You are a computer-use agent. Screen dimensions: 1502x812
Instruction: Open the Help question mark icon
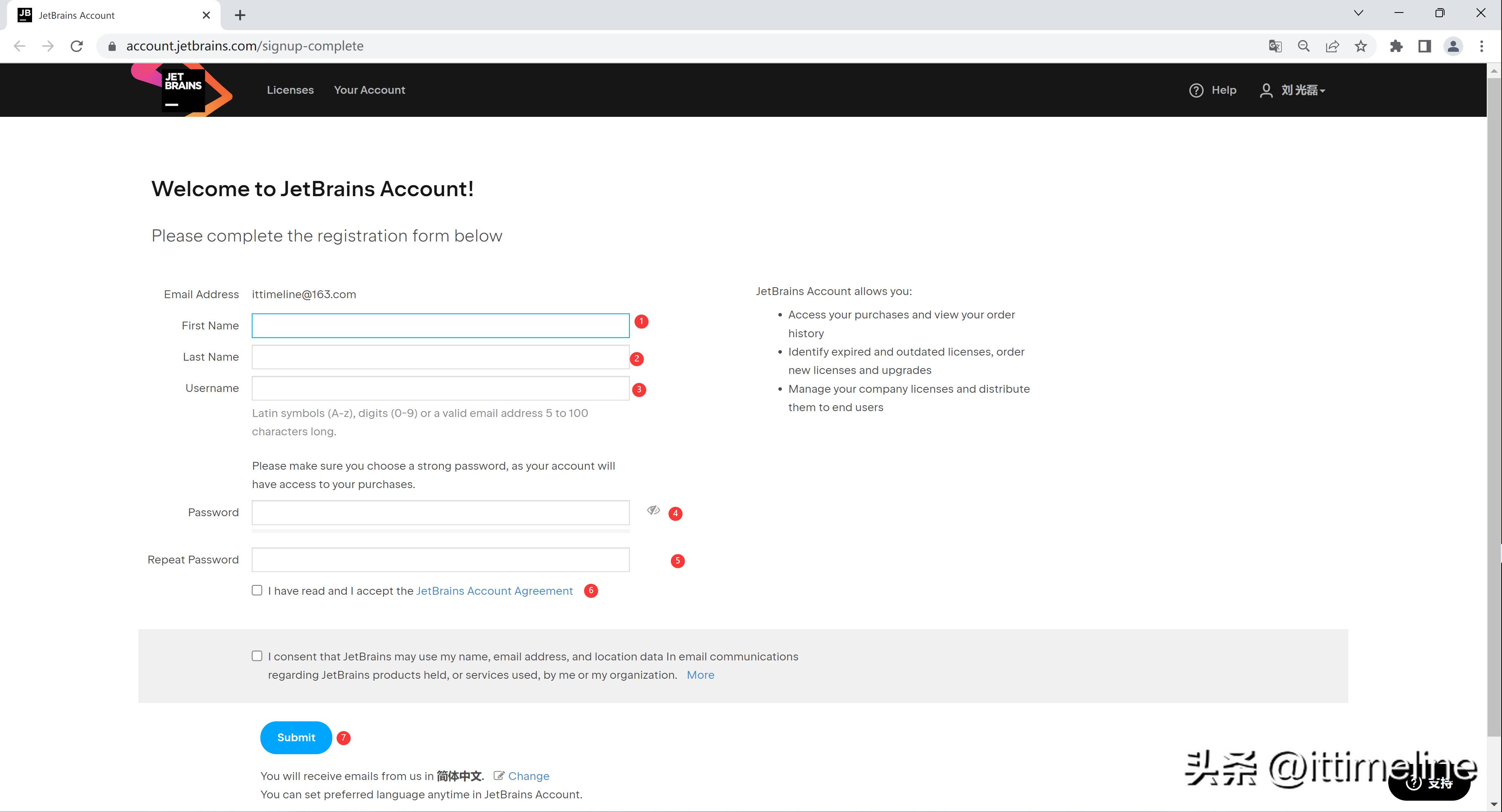pyautogui.click(x=1196, y=90)
